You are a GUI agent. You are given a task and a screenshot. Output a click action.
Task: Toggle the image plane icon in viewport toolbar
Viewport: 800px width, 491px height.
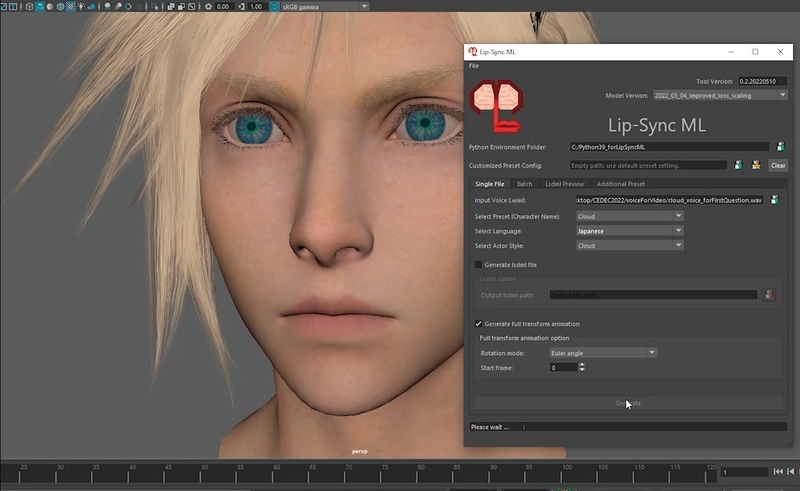3,7
